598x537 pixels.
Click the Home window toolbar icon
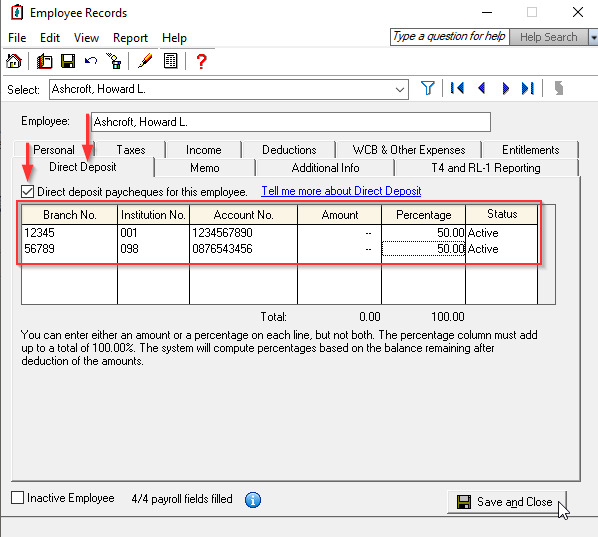pos(14,61)
